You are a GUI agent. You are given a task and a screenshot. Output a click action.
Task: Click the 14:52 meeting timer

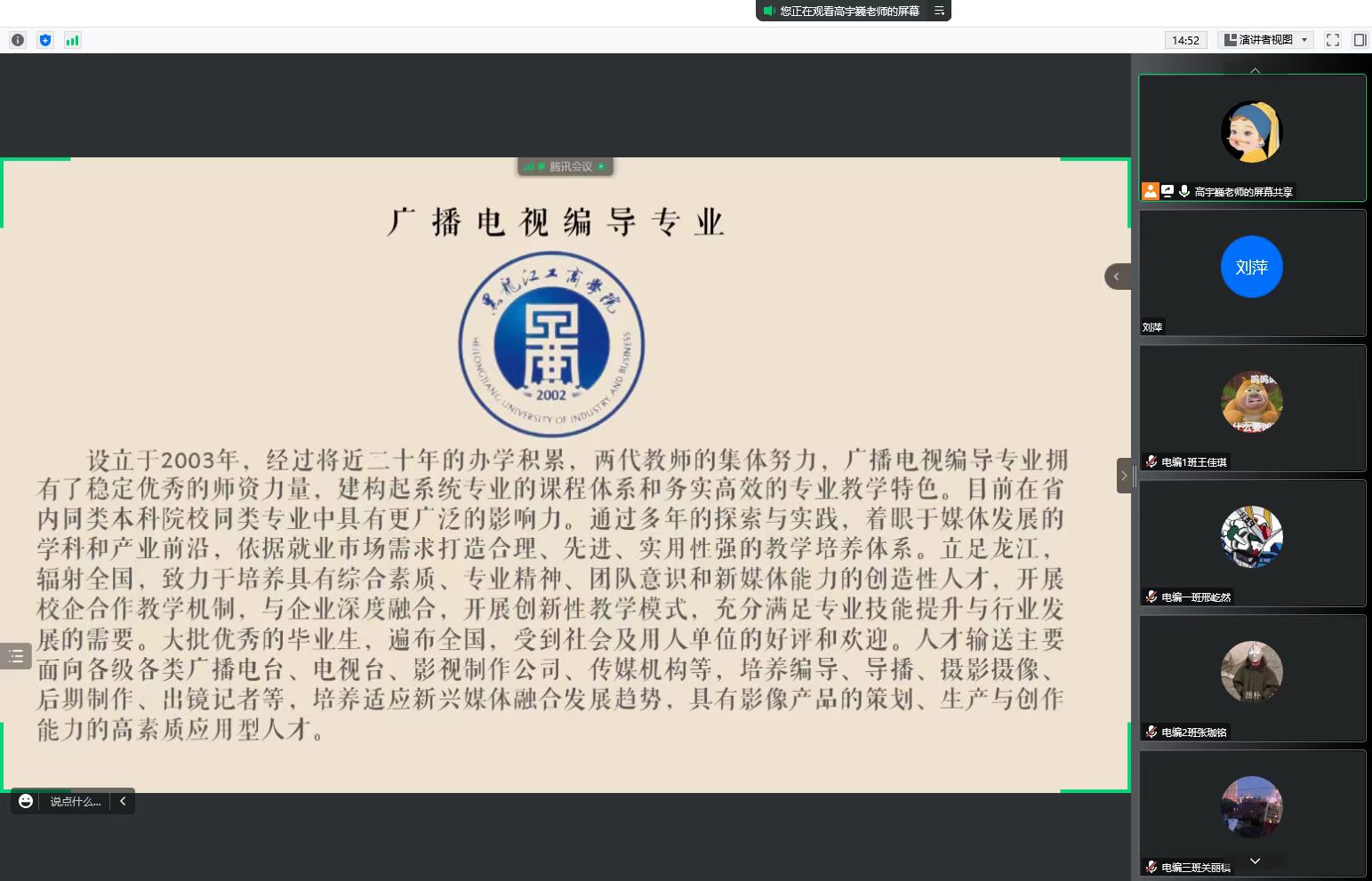click(1185, 40)
